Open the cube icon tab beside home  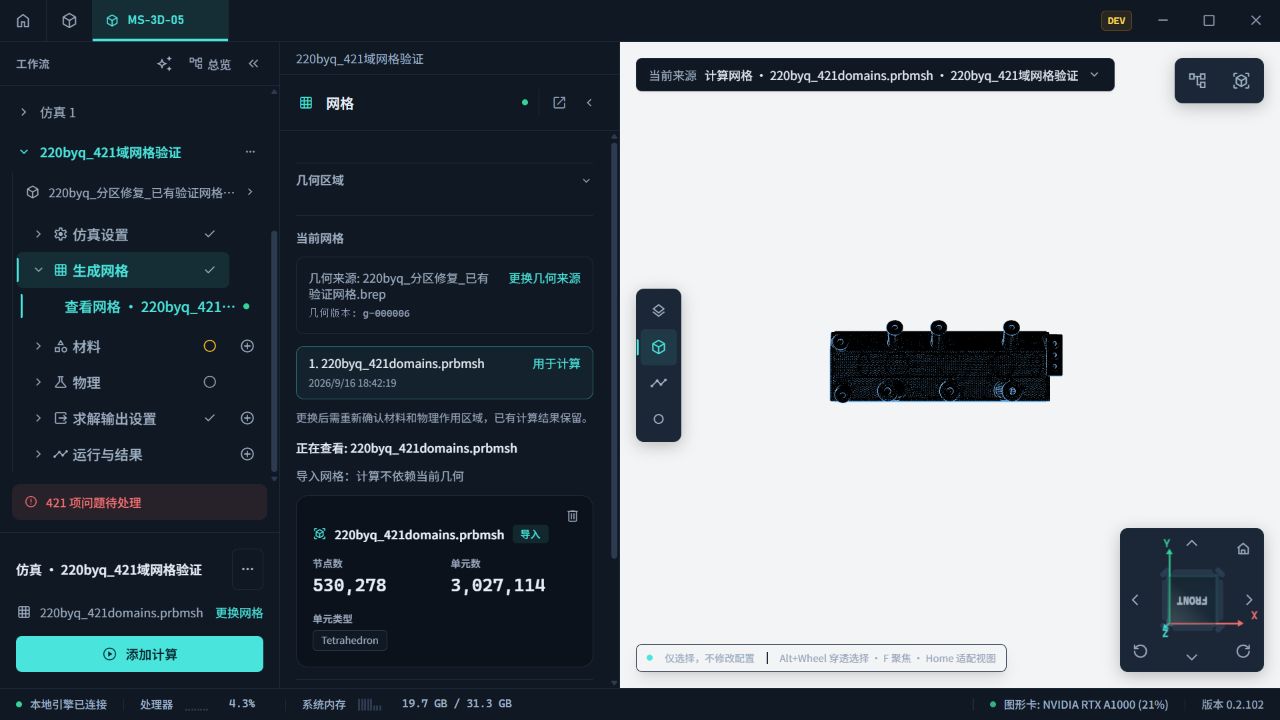(x=69, y=20)
